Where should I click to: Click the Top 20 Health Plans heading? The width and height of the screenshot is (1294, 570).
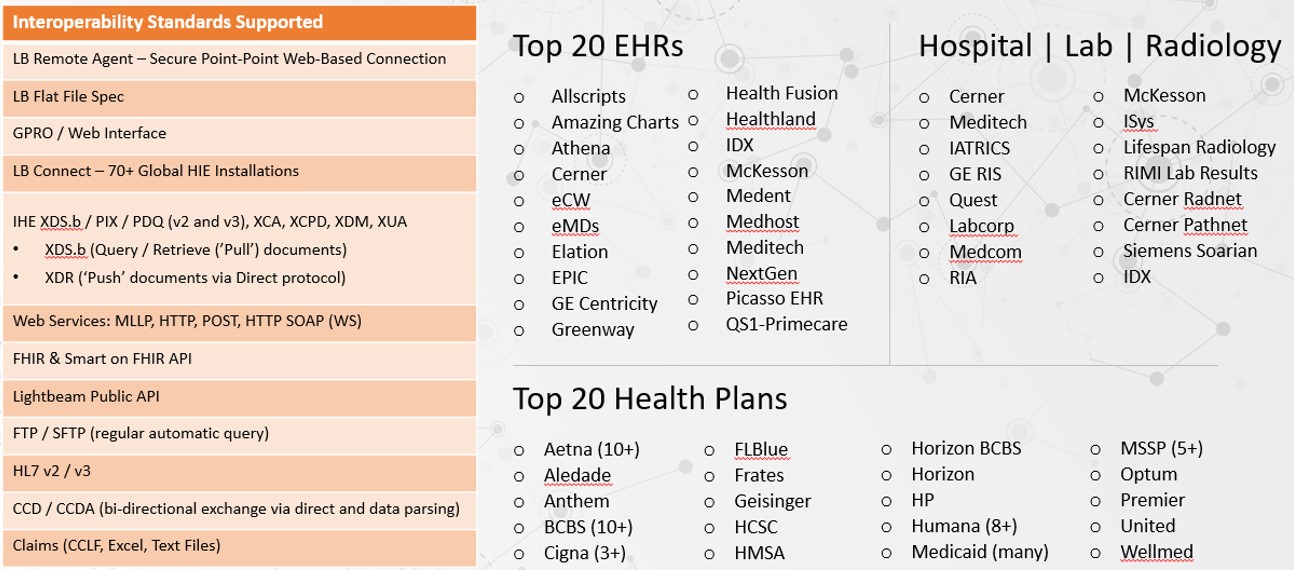[x=650, y=398]
